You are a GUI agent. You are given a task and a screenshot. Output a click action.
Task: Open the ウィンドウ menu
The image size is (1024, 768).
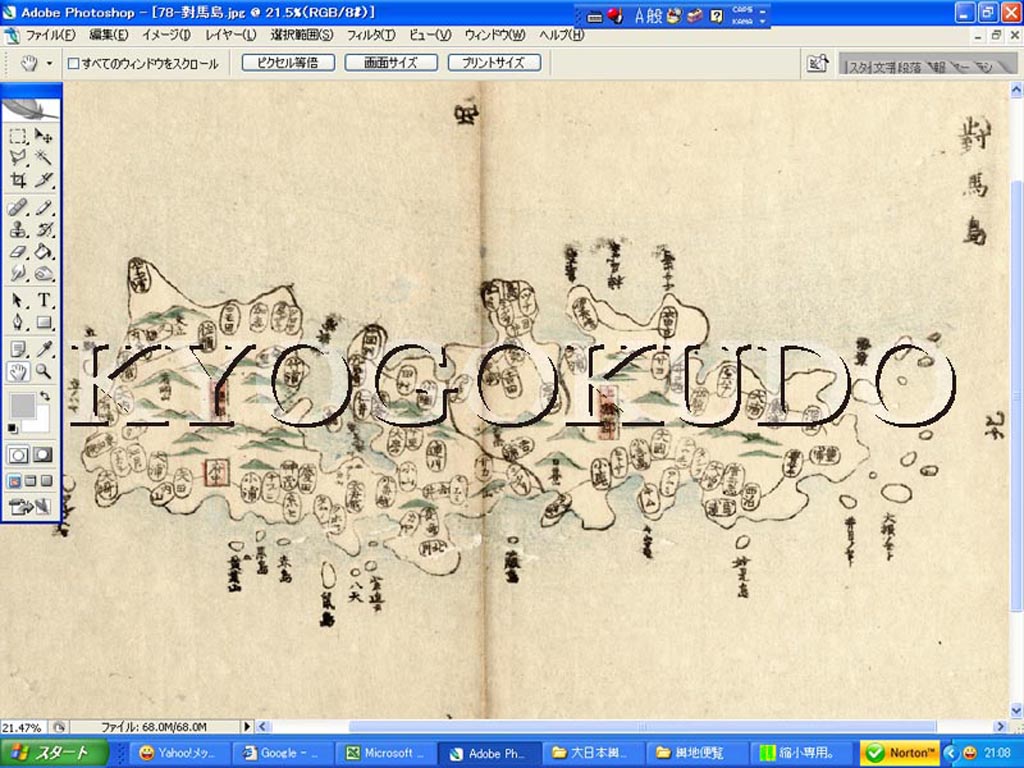tap(494, 35)
